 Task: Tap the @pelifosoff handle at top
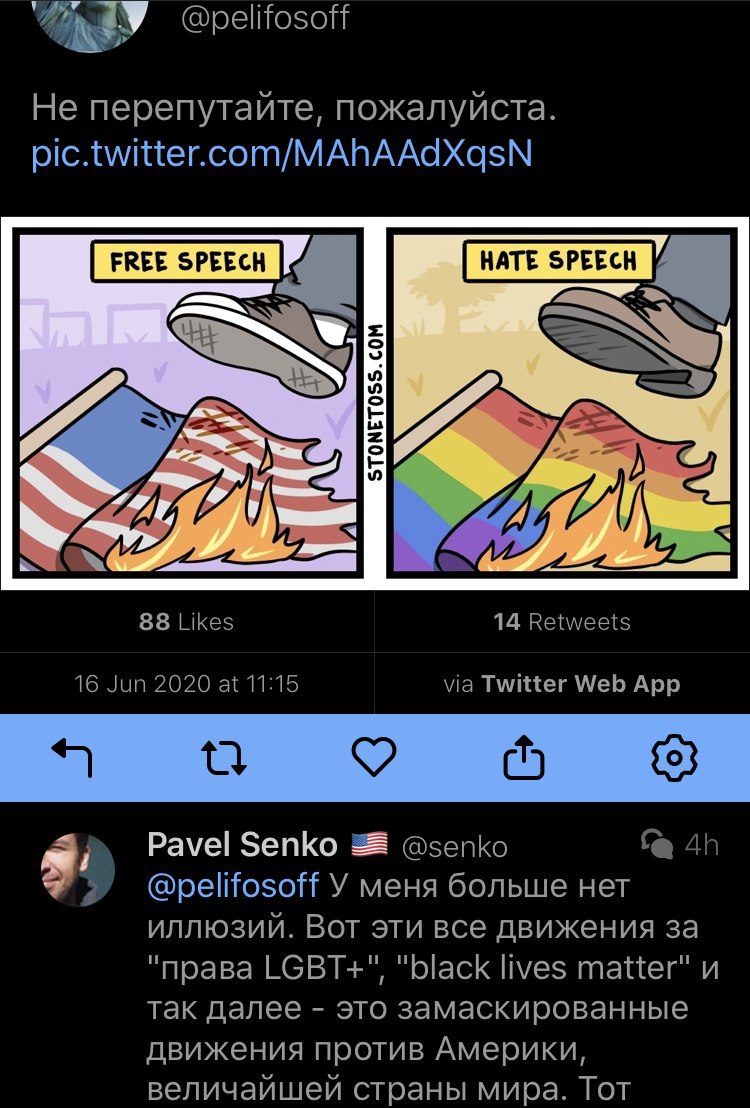(265, 17)
